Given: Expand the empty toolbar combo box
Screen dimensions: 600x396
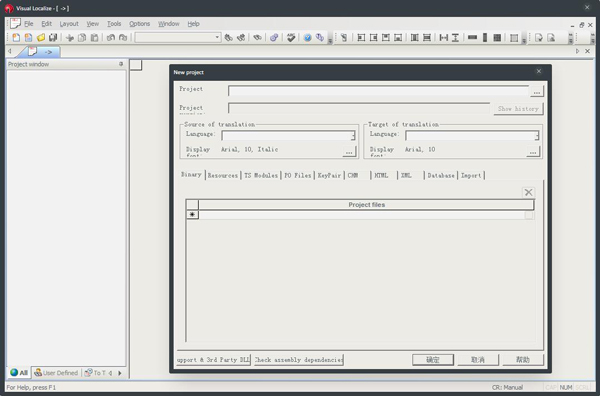Looking at the screenshot, I should pyautogui.click(x=217, y=37).
